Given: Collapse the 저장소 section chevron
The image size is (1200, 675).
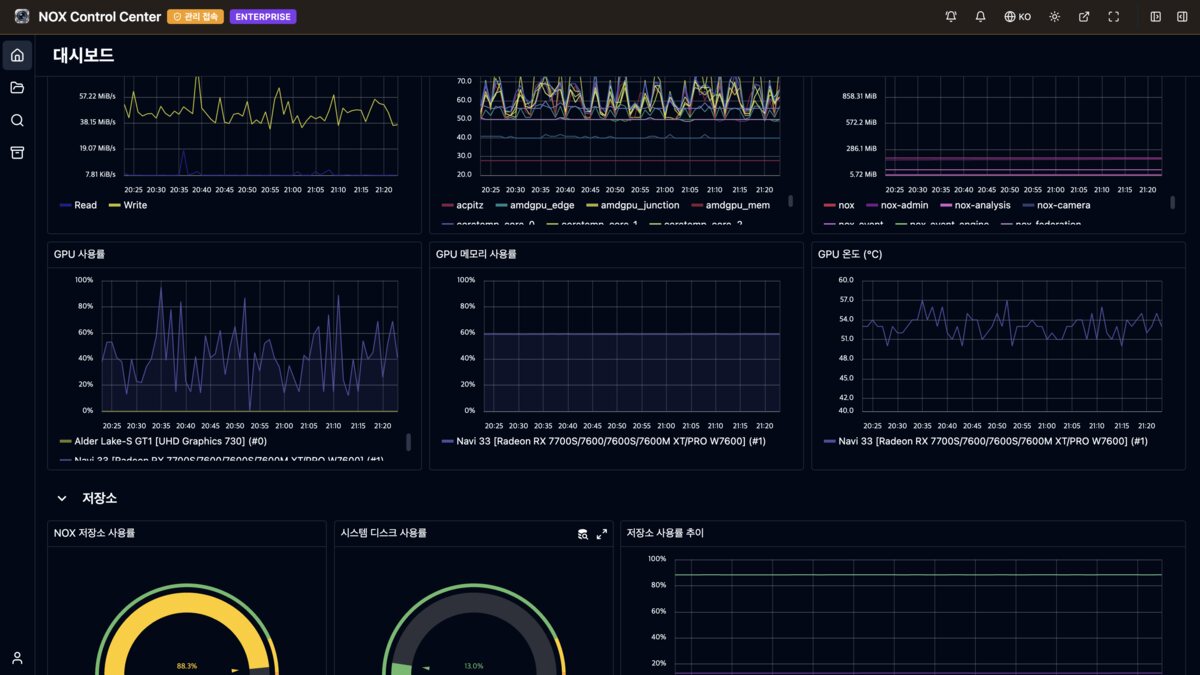Looking at the screenshot, I should [x=62, y=498].
